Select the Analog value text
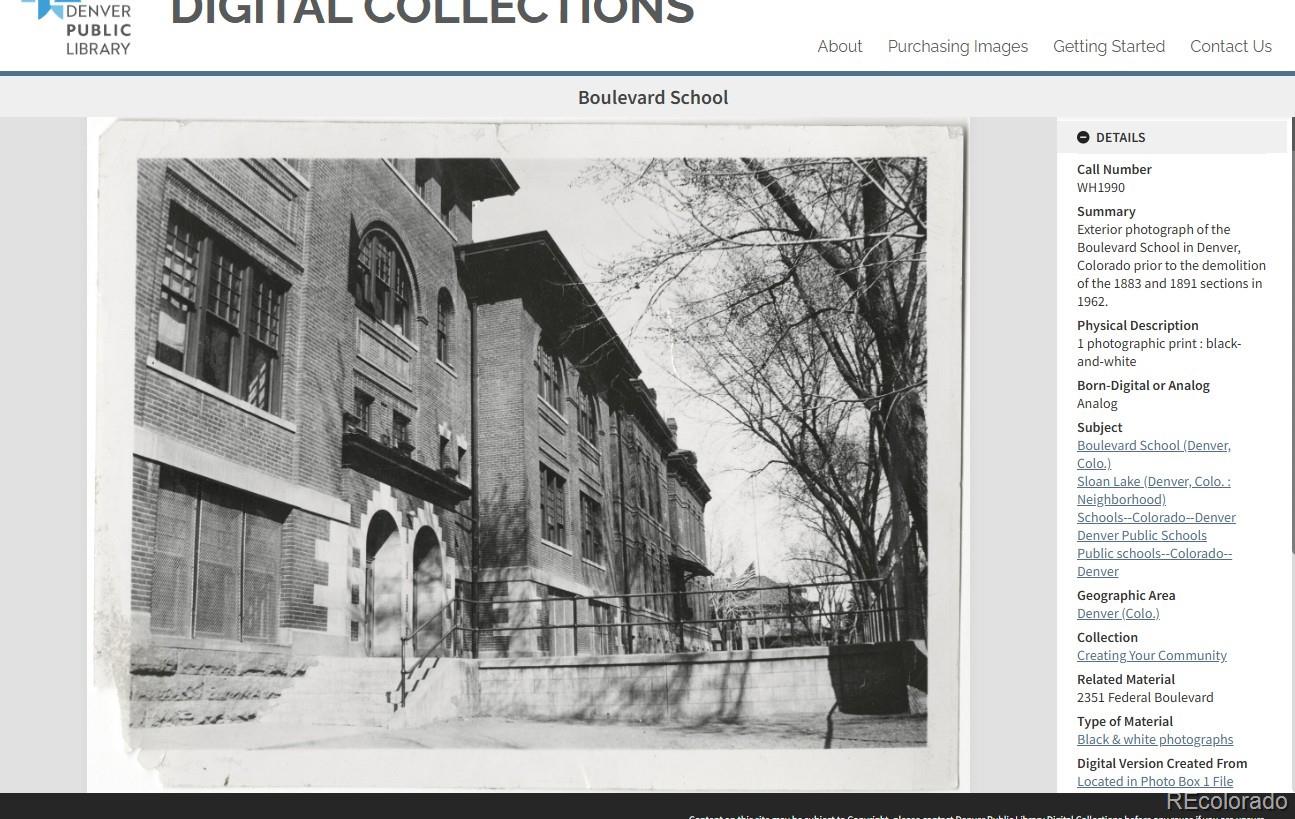This screenshot has width=1295, height=819. coord(1097,403)
